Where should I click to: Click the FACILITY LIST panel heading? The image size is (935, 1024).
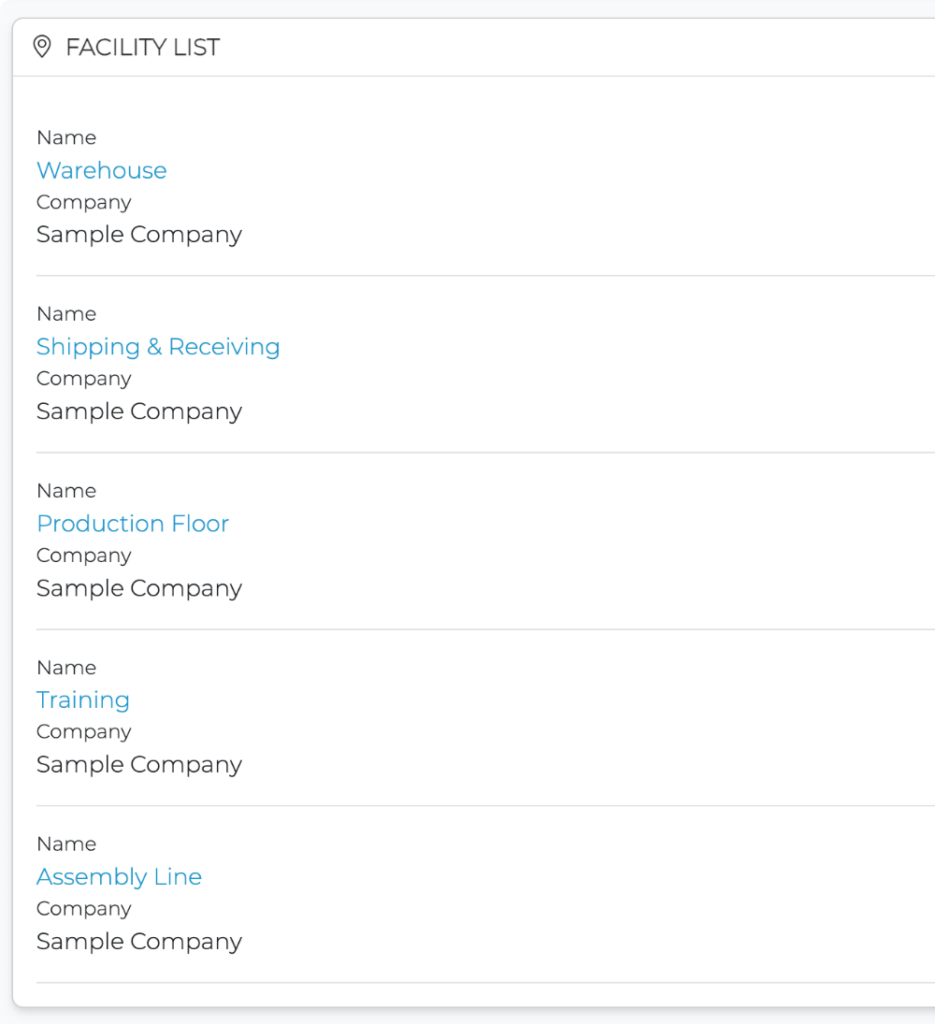pos(142,47)
